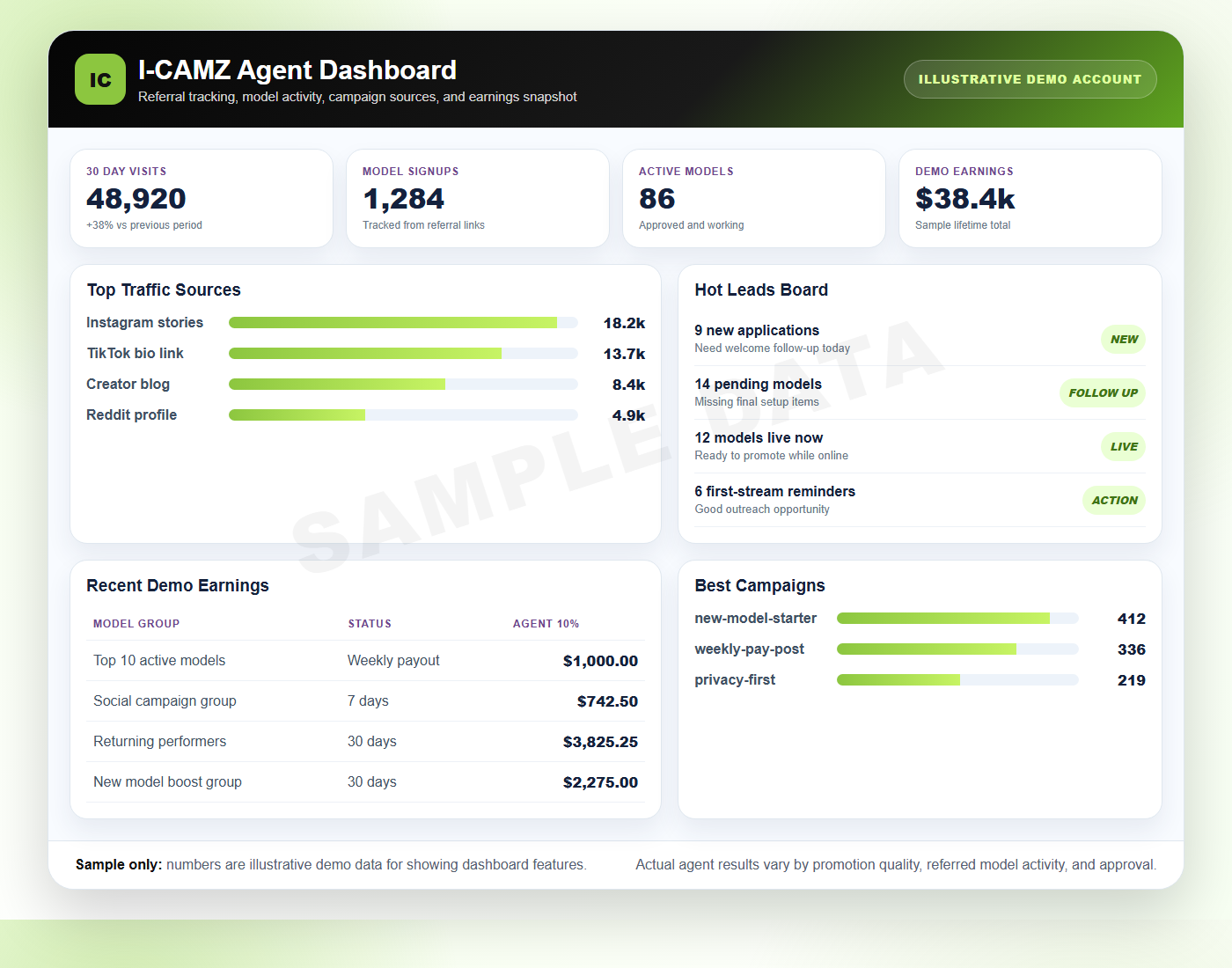Click the $3,825.25 earnings amount
Screen dimensions: 1232x968
point(600,742)
